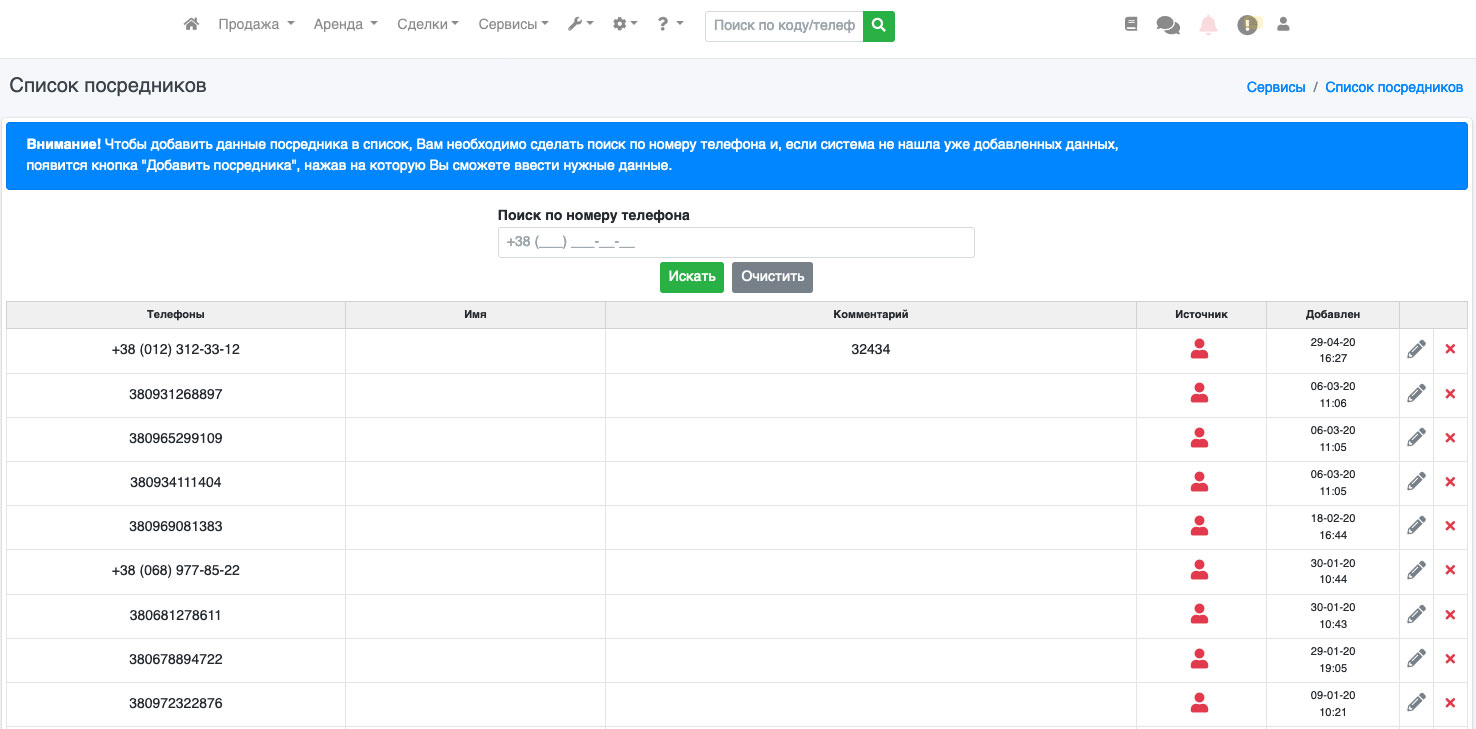Screen dimensions: 1476x729
Task: Focus the phone number search field
Action: [736, 242]
